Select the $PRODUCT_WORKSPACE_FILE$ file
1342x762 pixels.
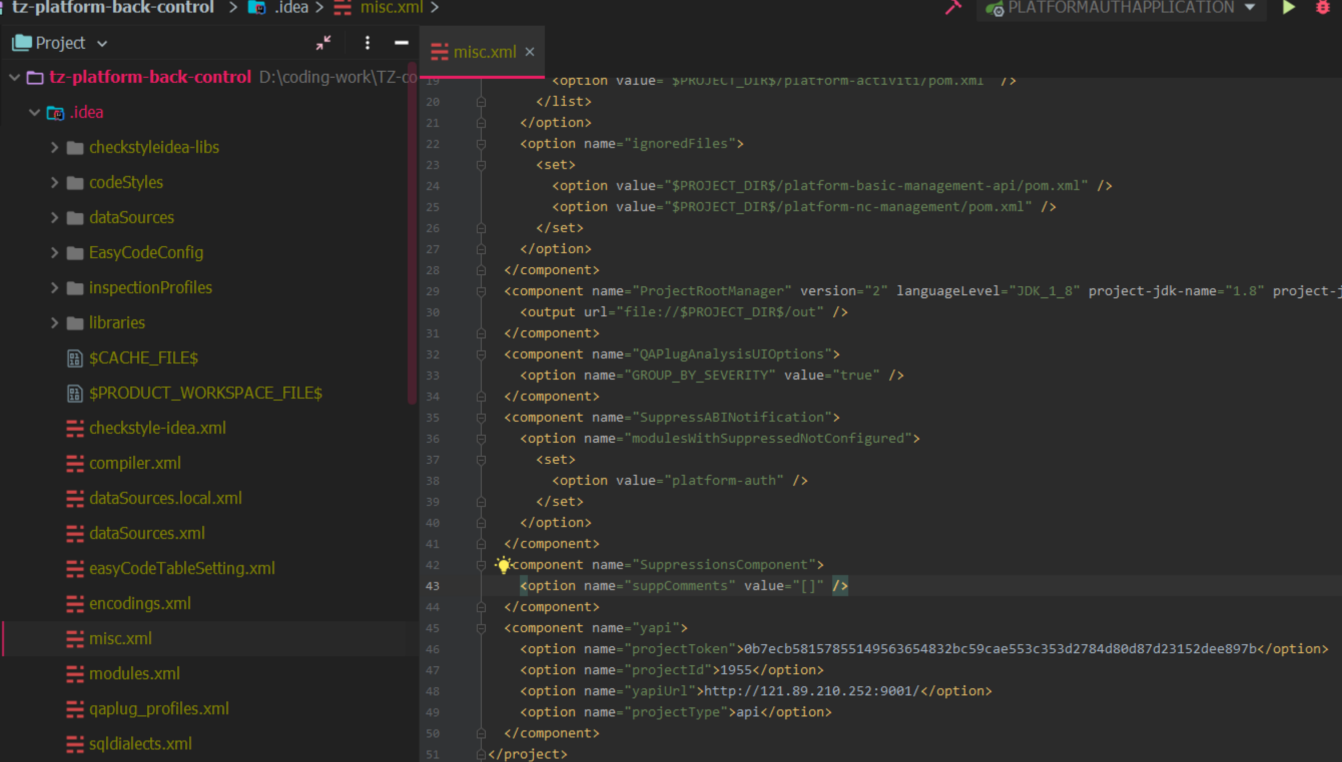click(205, 392)
